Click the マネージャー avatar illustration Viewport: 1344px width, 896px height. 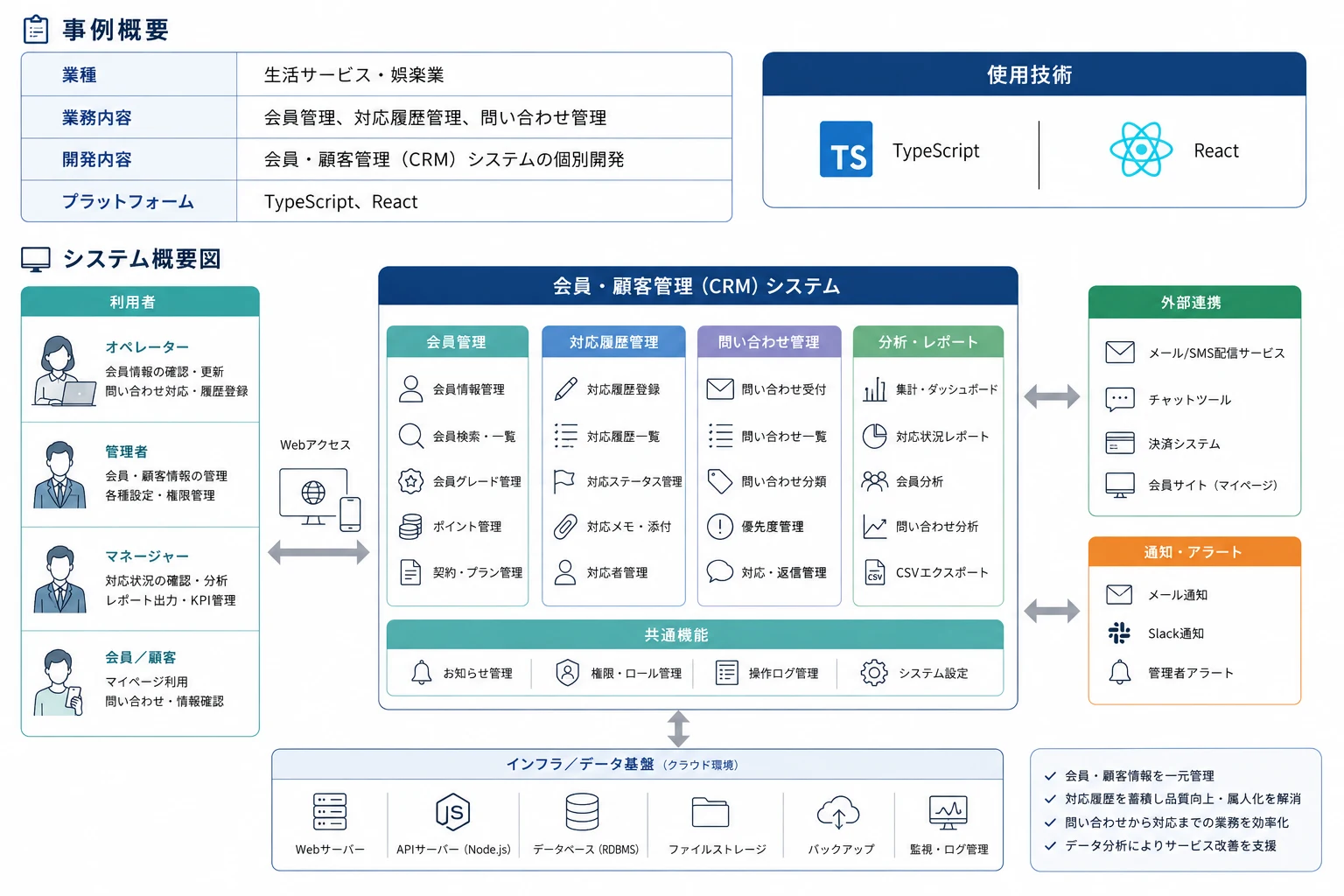click(x=59, y=579)
